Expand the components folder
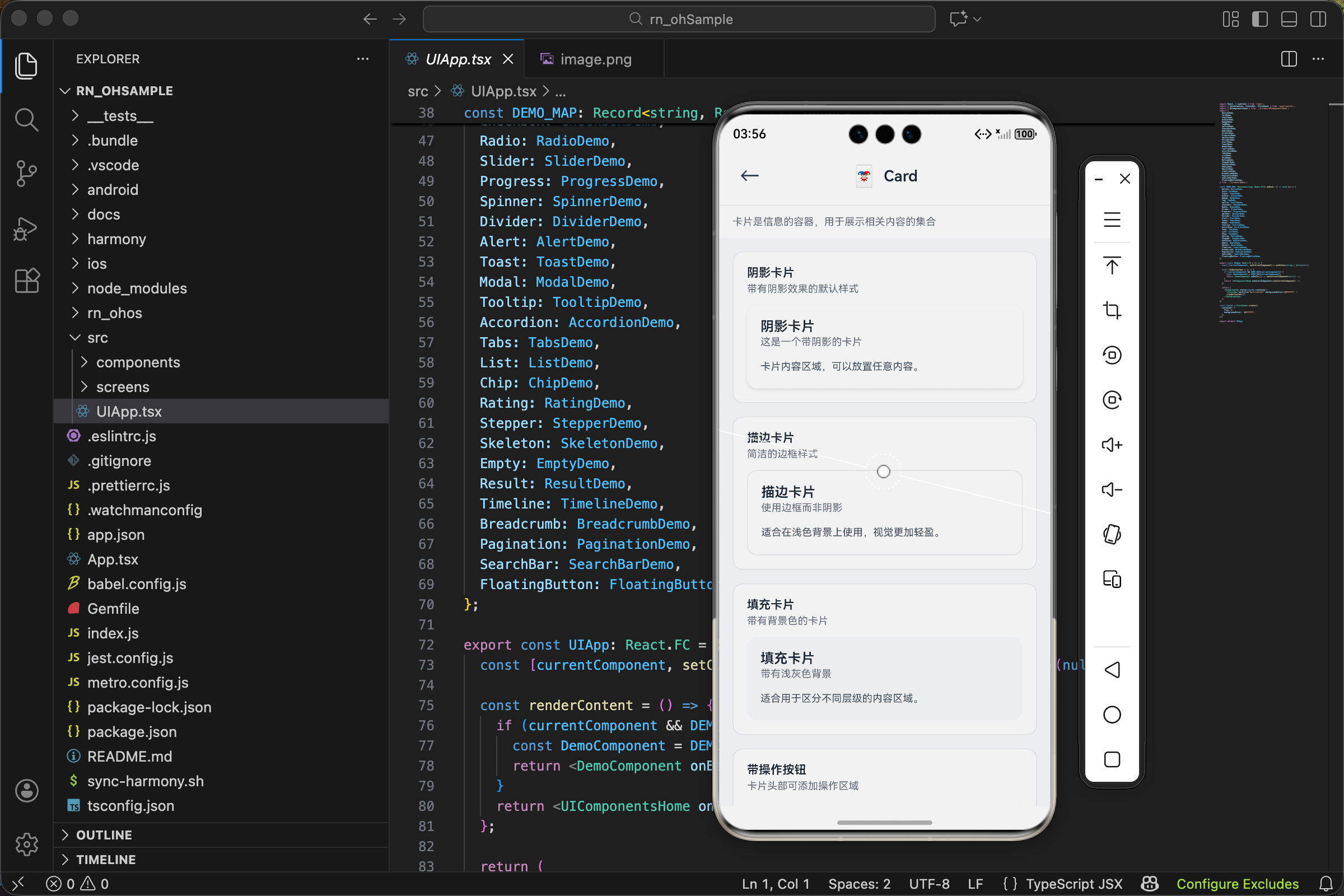Image resolution: width=1344 pixels, height=896 pixels. (138, 362)
